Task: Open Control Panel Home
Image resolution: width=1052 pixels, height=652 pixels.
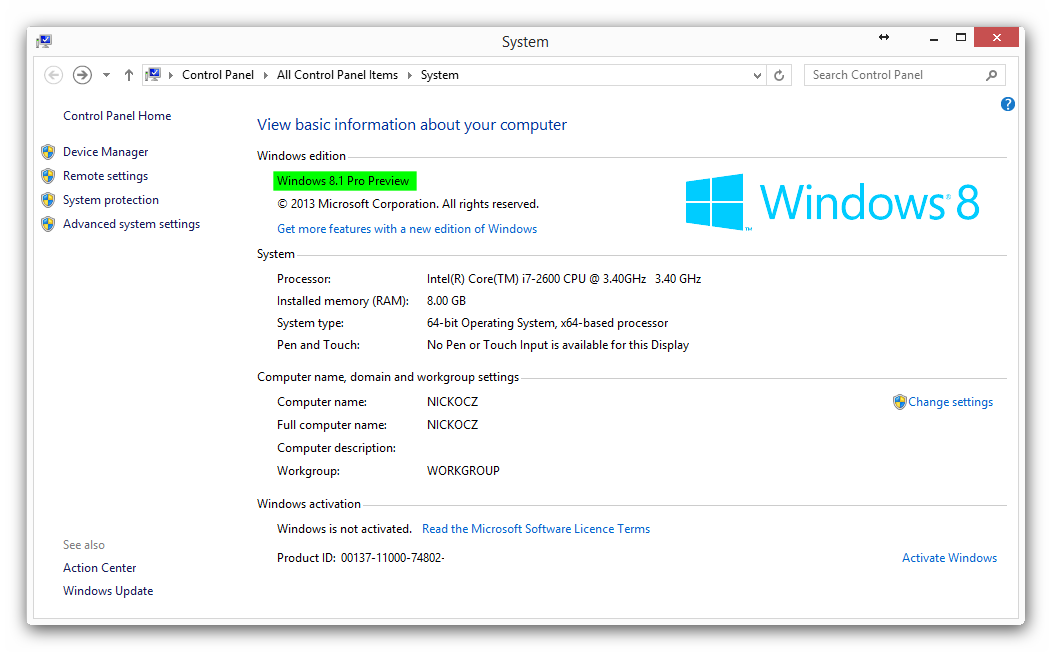Action: [117, 116]
